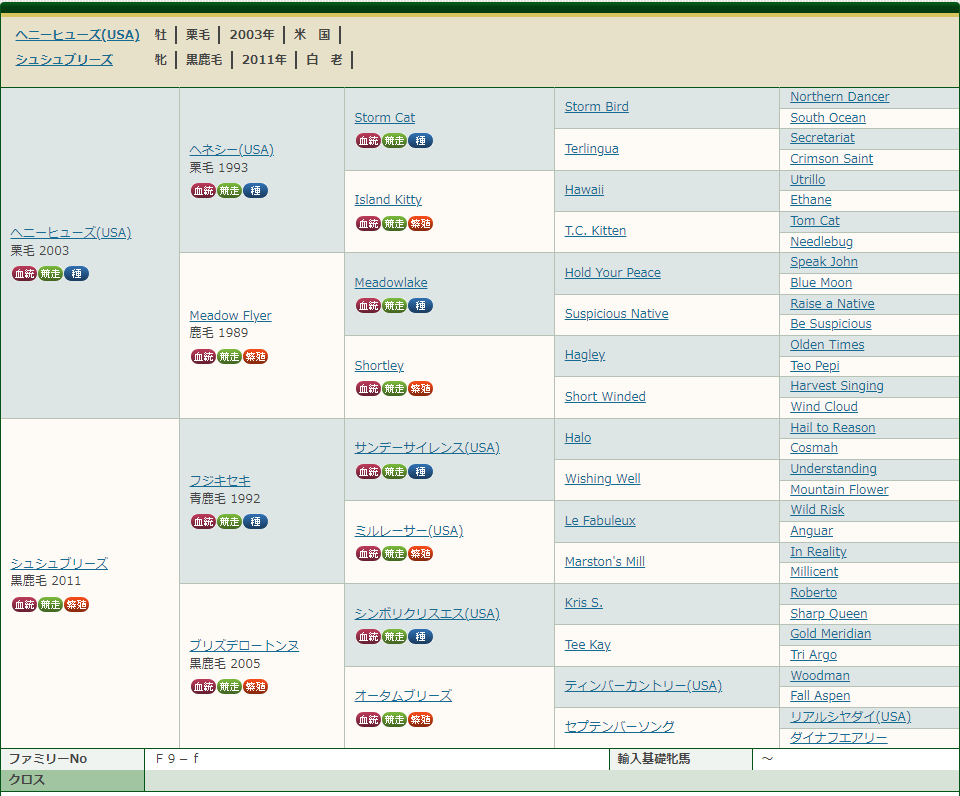Open オータムブリーズ's orange 繁殖 badge
The image size is (960, 796).
(x=421, y=719)
